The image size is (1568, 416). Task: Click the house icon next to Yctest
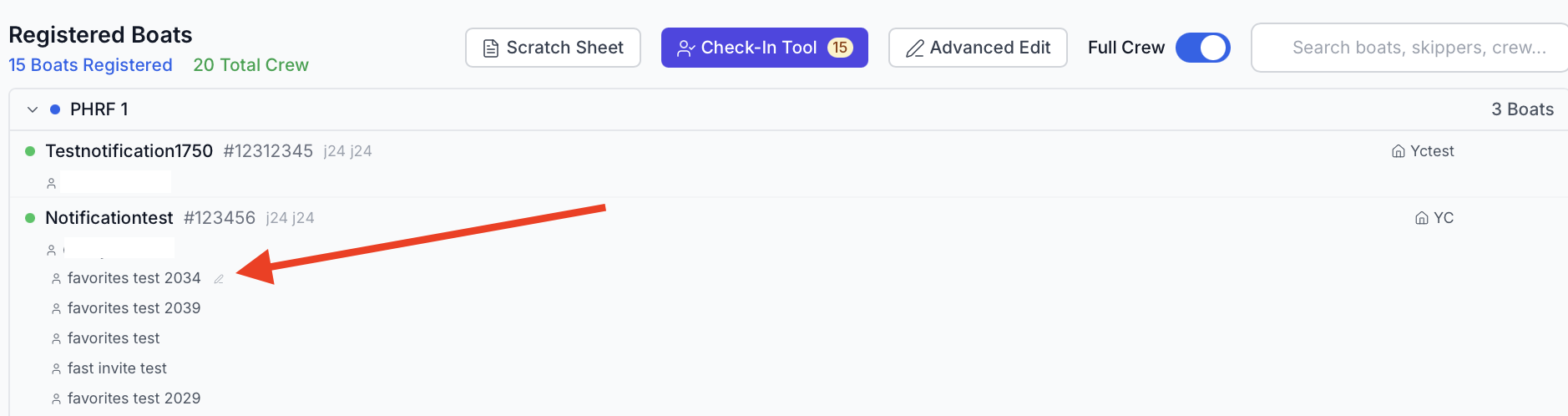pos(1398,151)
